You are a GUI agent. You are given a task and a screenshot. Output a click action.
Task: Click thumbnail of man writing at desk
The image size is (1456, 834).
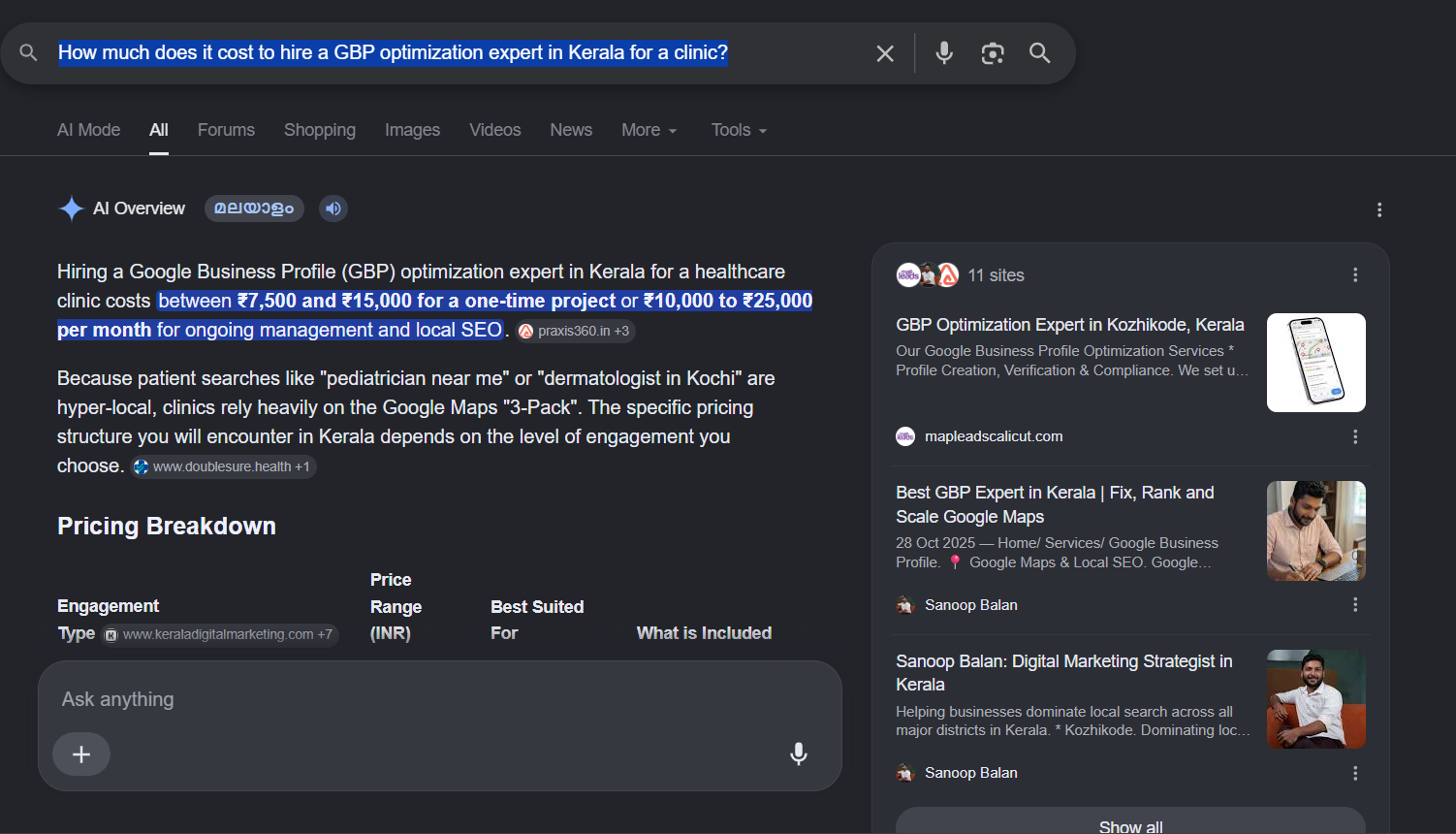(x=1316, y=530)
